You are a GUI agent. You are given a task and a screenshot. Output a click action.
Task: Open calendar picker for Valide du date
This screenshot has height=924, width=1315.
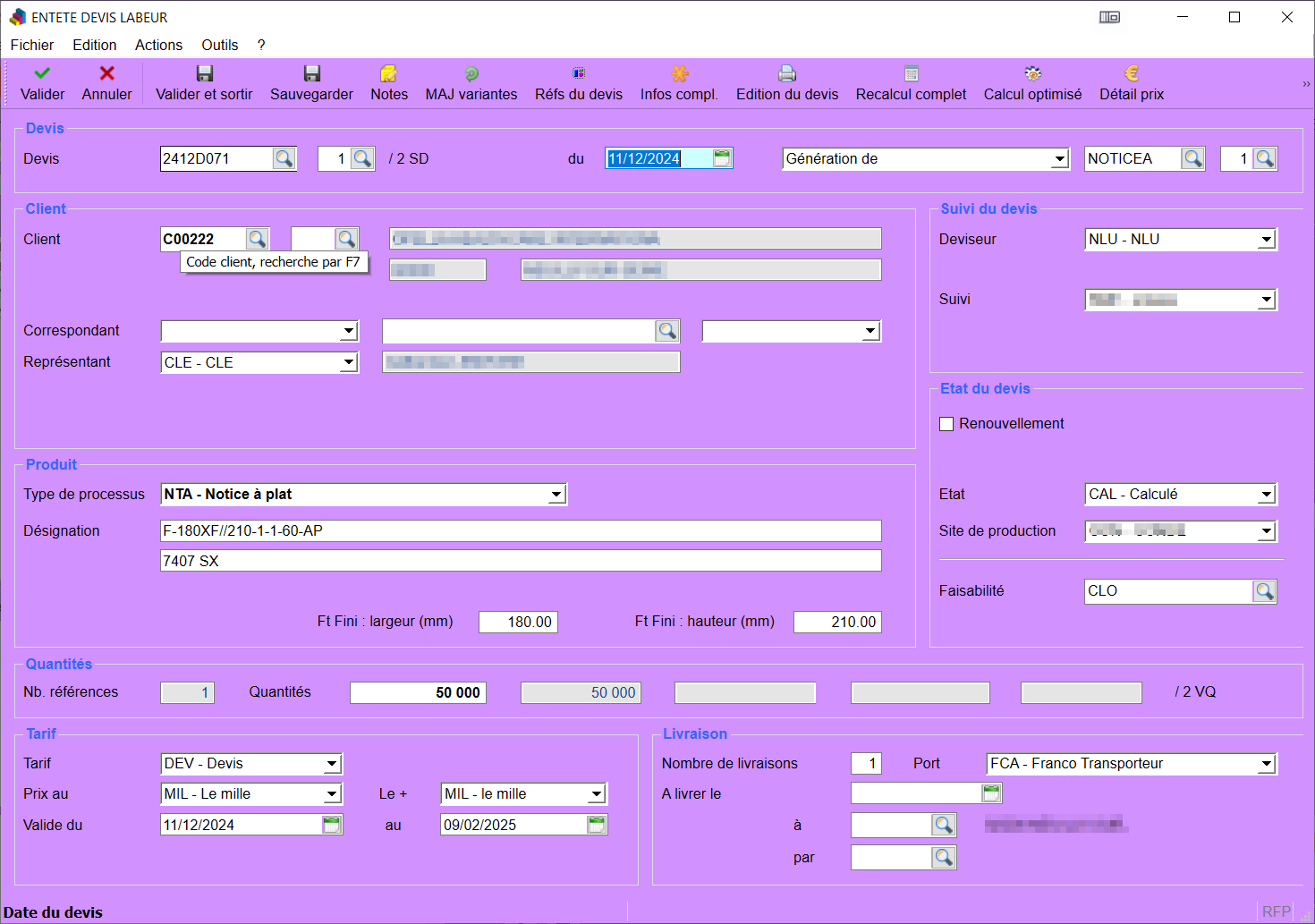click(332, 825)
